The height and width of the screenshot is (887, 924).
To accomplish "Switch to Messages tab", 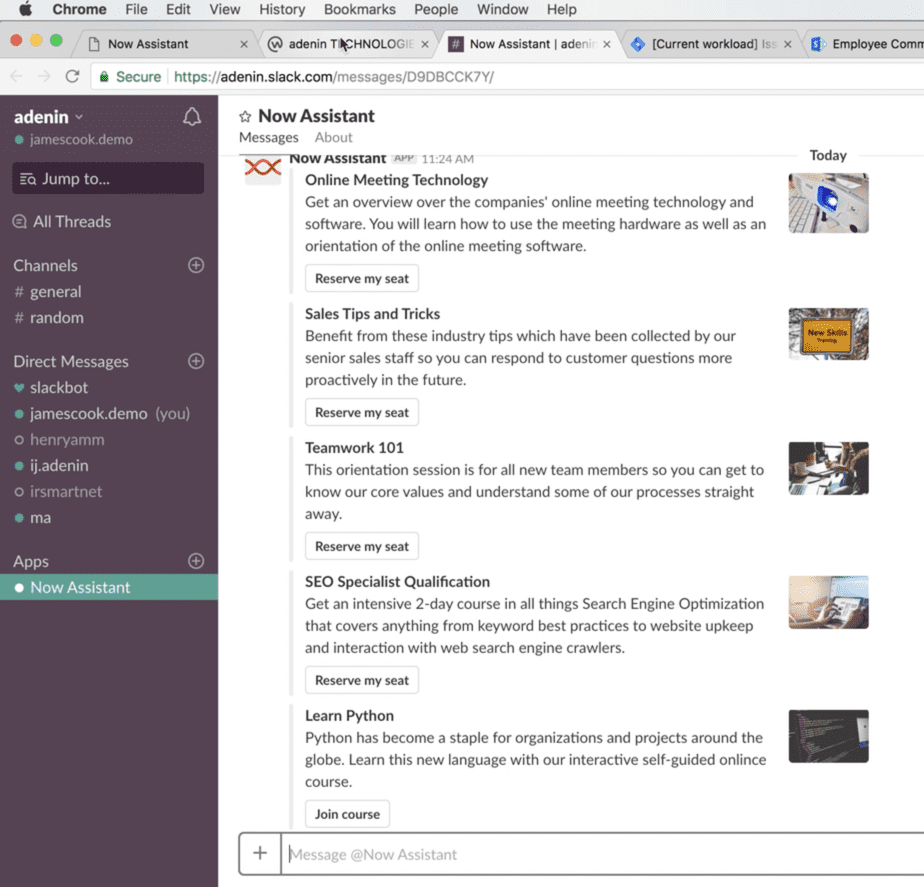I will click(x=269, y=137).
